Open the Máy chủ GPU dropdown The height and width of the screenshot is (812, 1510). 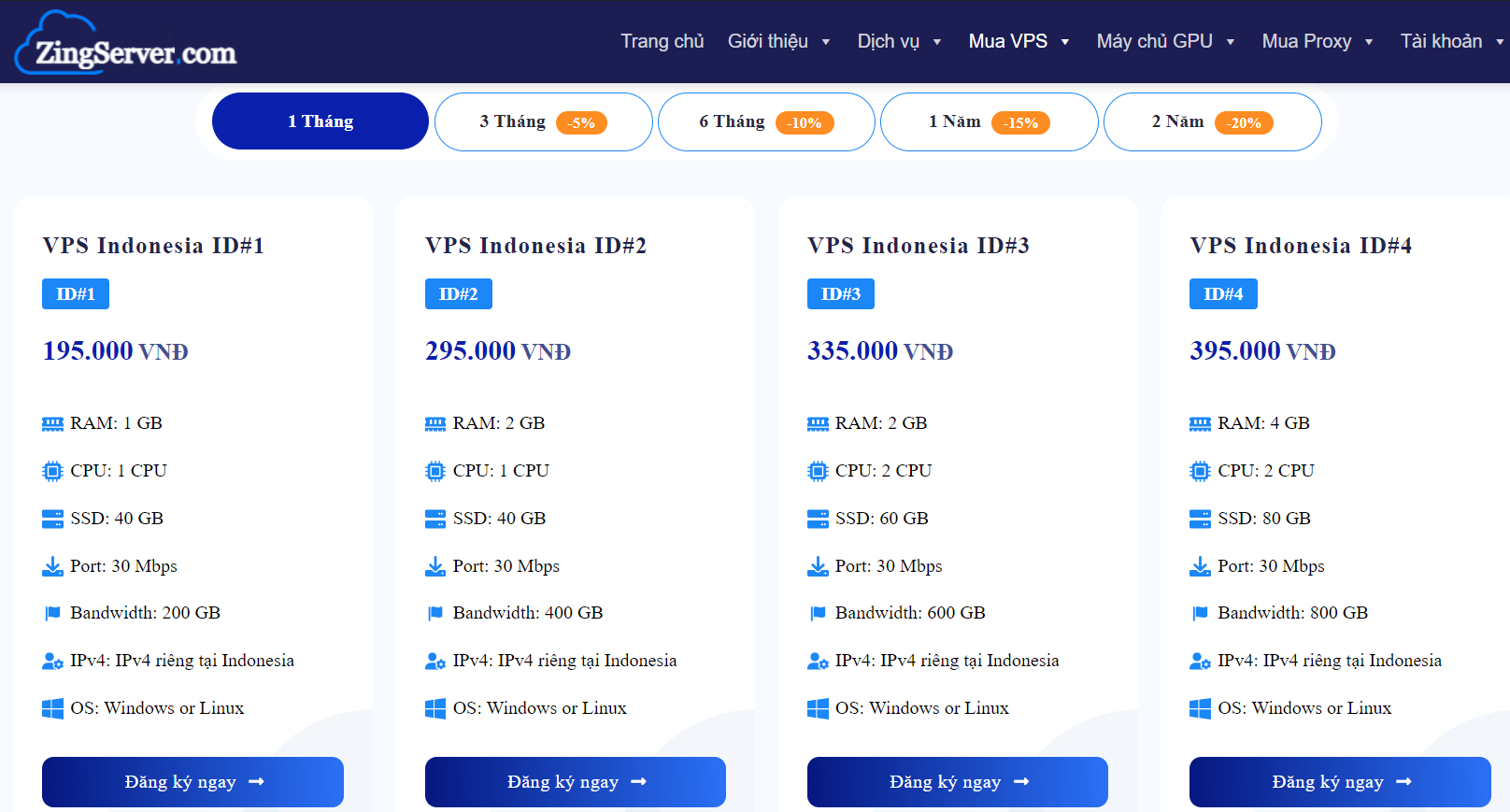coord(1165,41)
